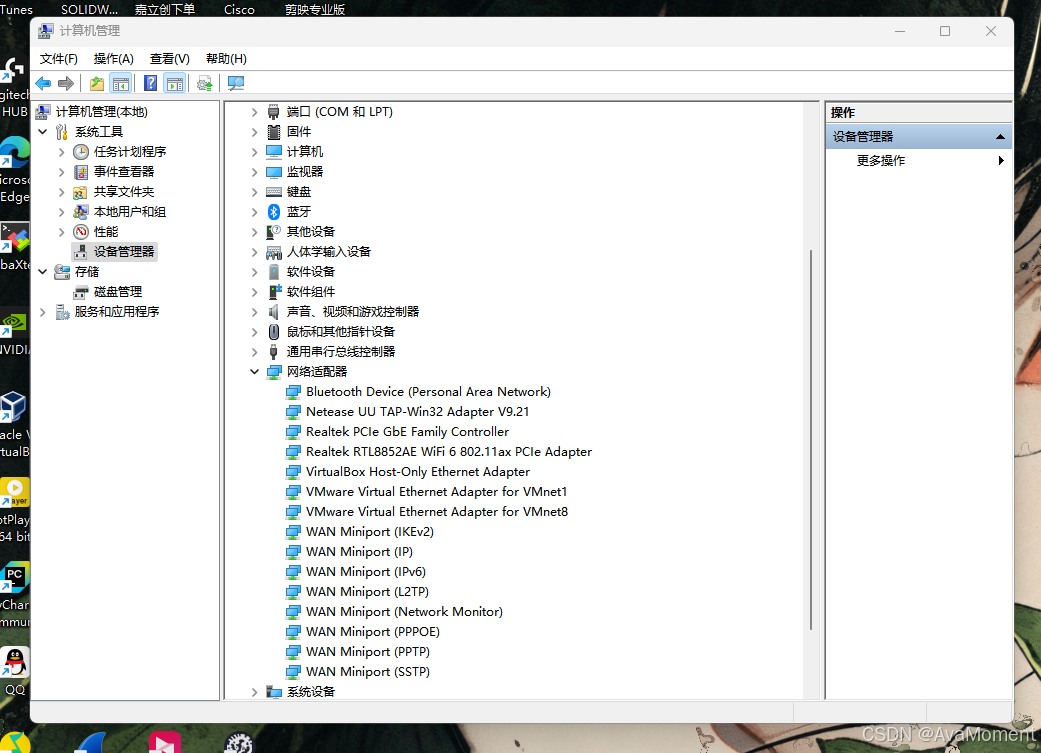
Task: Select WAN Miniport (IKEv2)
Action: (370, 532)
